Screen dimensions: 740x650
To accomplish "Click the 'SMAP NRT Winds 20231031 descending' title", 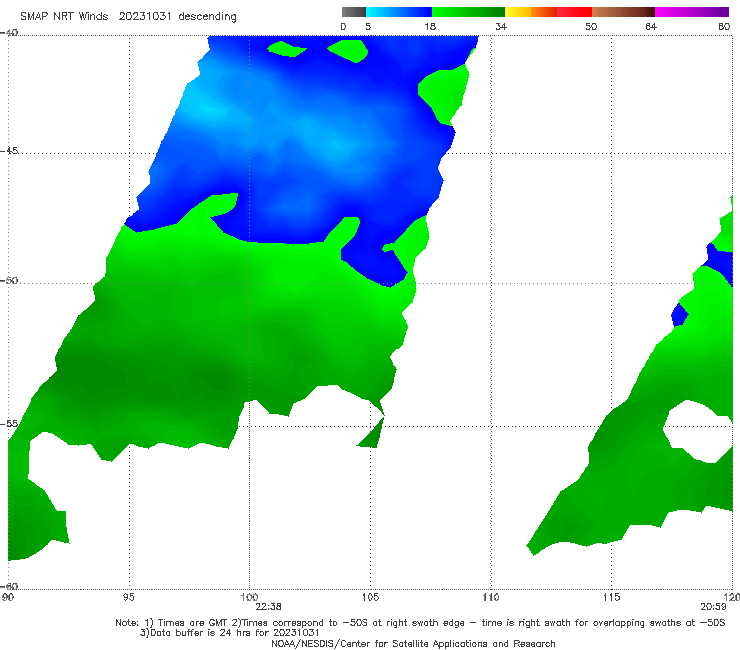I will (x=128, y=17).
